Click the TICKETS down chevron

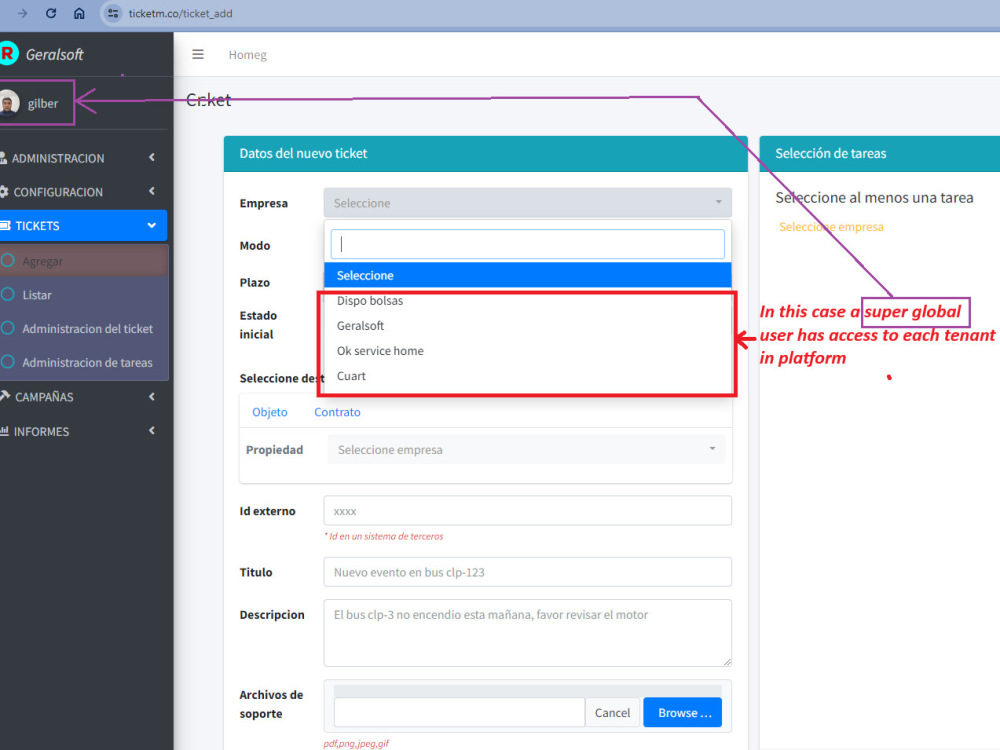(152, 225)
